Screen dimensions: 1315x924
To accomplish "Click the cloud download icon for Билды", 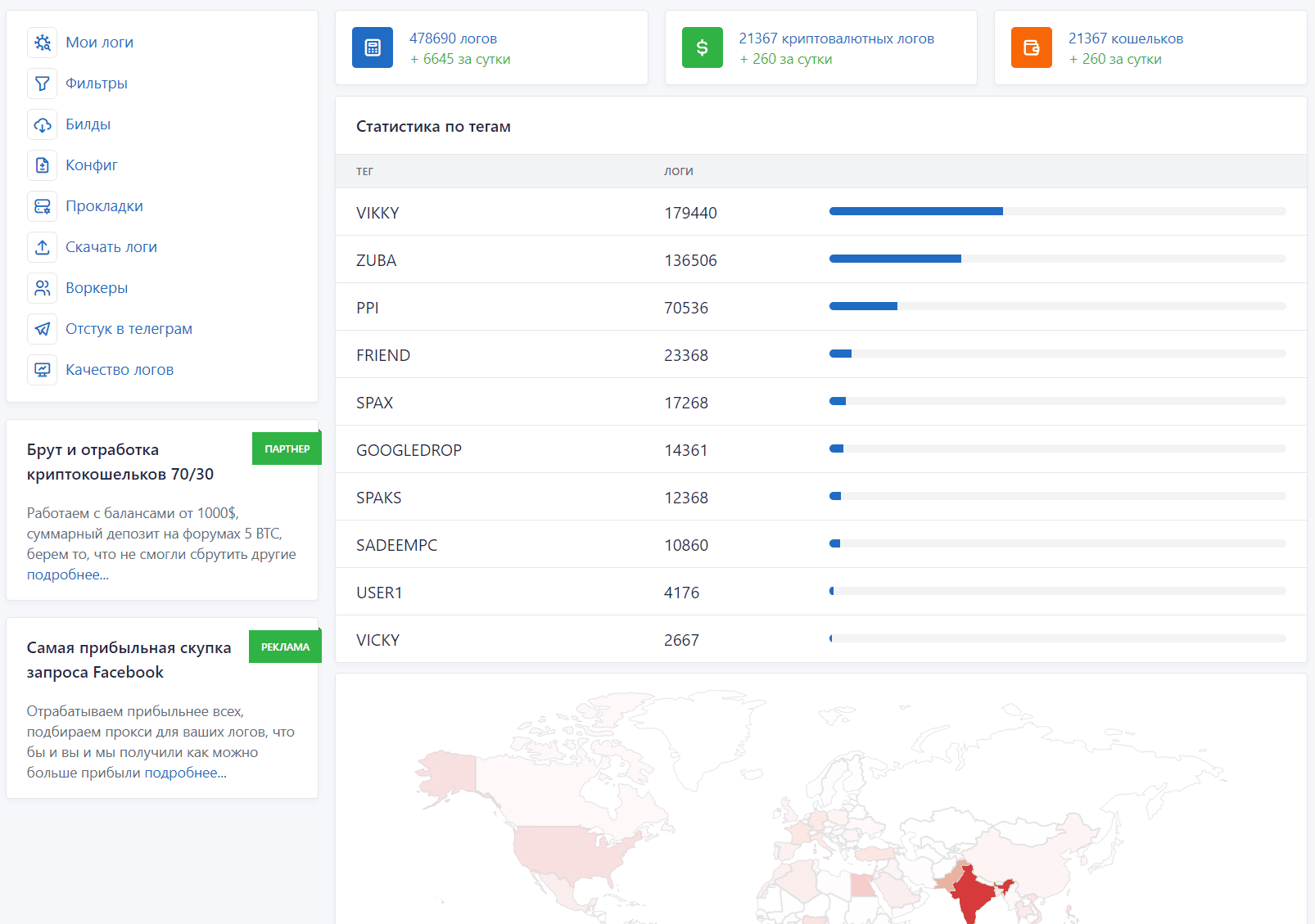I will coord(43,124).
